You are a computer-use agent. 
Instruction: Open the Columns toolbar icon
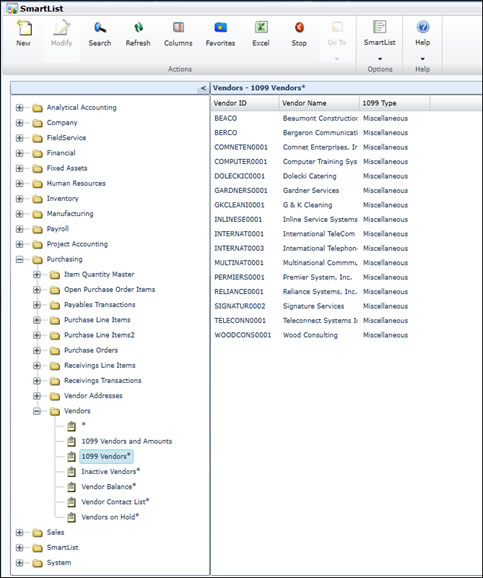click(x=178, y=28)
